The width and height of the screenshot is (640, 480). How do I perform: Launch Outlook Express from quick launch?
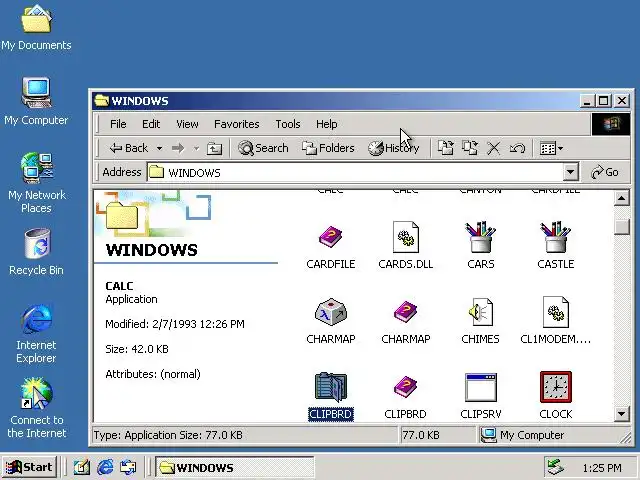[128, 467]
